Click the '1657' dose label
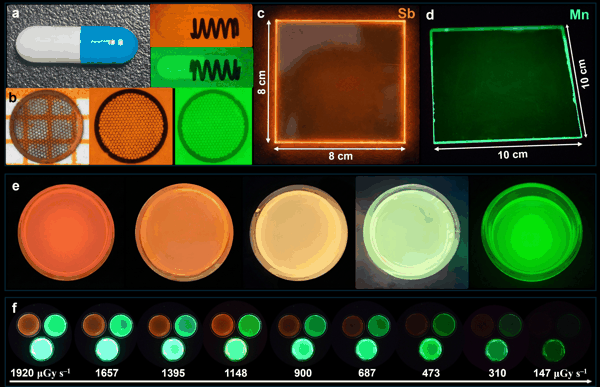 (x=107, y=373)
